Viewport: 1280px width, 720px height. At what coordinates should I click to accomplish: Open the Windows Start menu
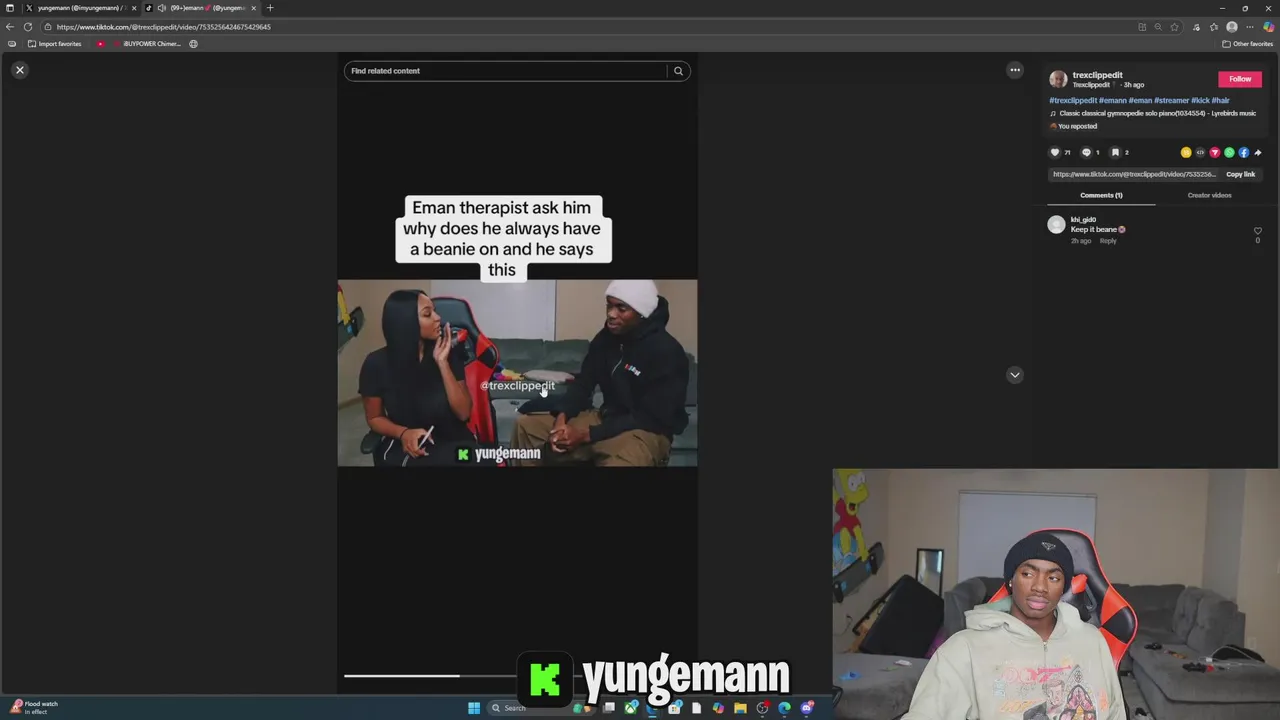point(474,708)
